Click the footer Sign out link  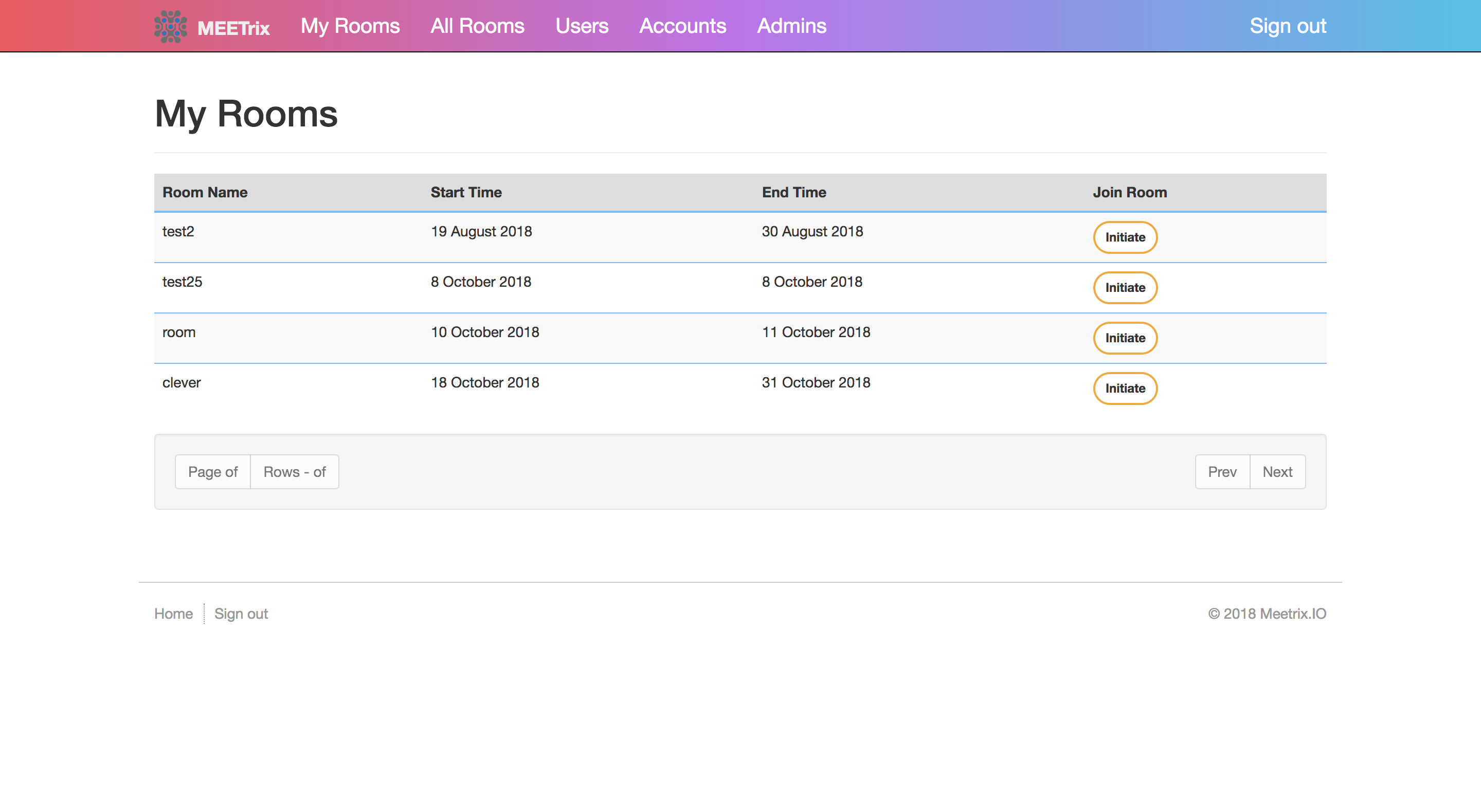point(241,614)
